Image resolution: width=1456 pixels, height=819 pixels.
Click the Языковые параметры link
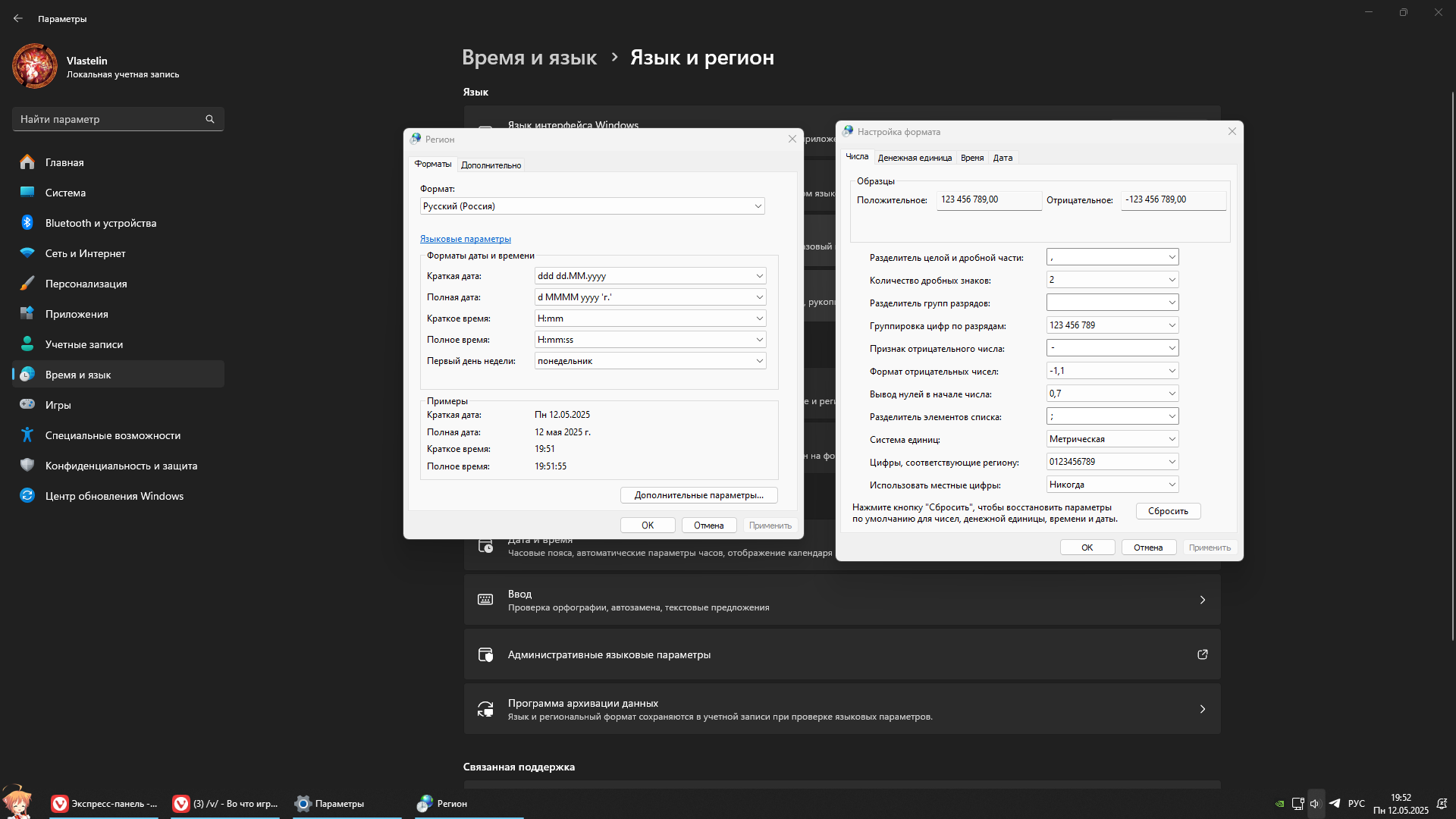[466, 239]
